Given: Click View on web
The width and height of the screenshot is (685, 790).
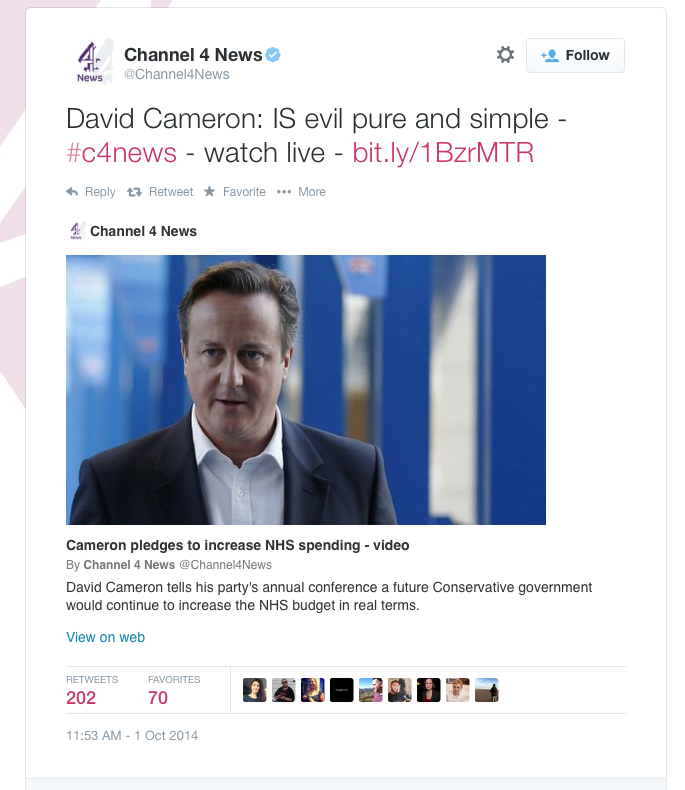Looking at the screenshot, I should [105, 637].
